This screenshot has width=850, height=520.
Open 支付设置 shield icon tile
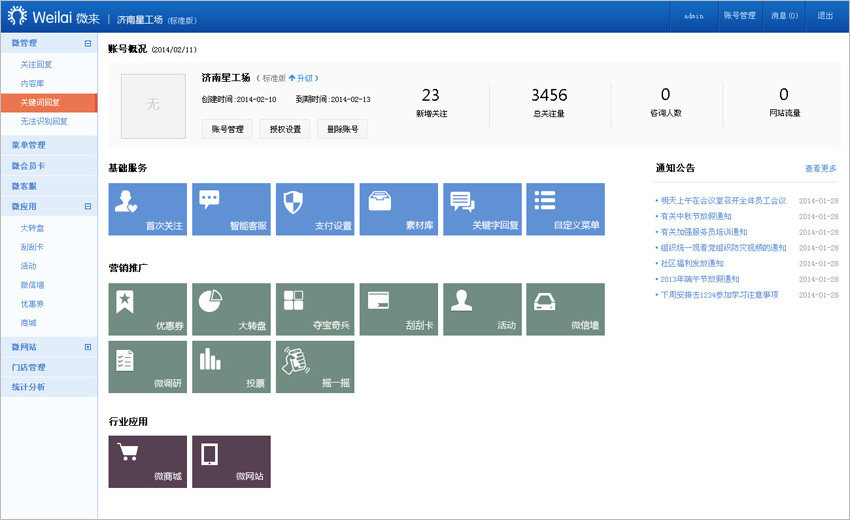click(315, 209)
